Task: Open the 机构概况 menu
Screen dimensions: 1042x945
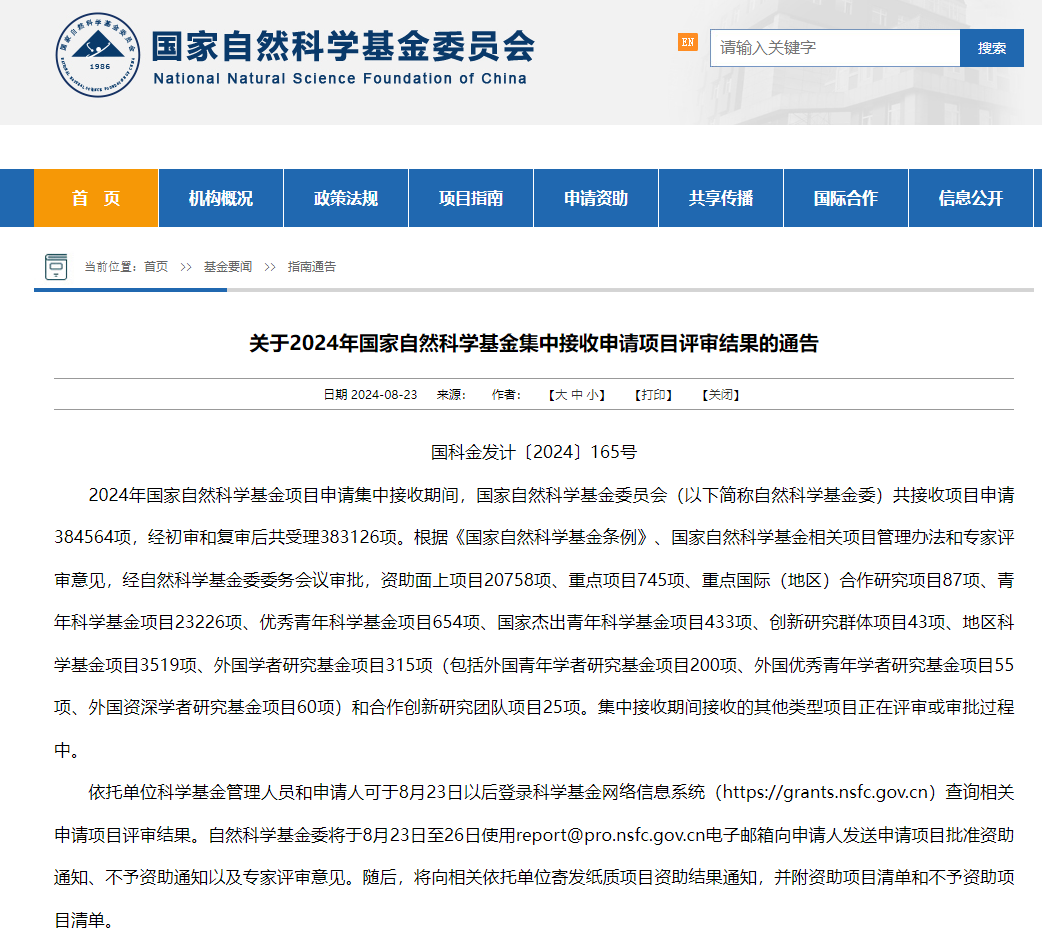Action: [221, 198]
